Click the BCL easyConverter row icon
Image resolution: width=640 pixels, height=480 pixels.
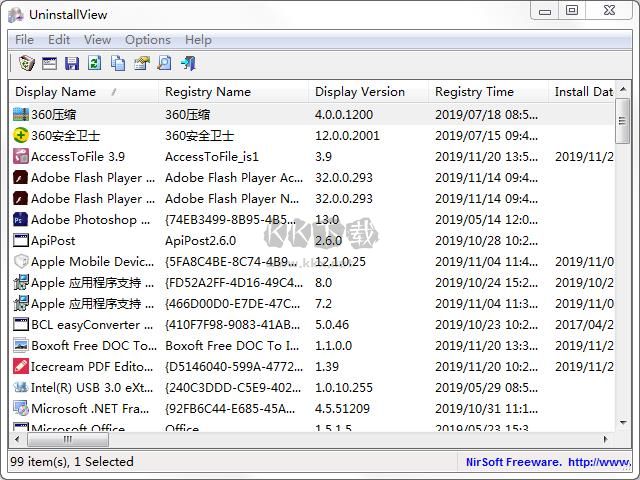coord(21,324)
